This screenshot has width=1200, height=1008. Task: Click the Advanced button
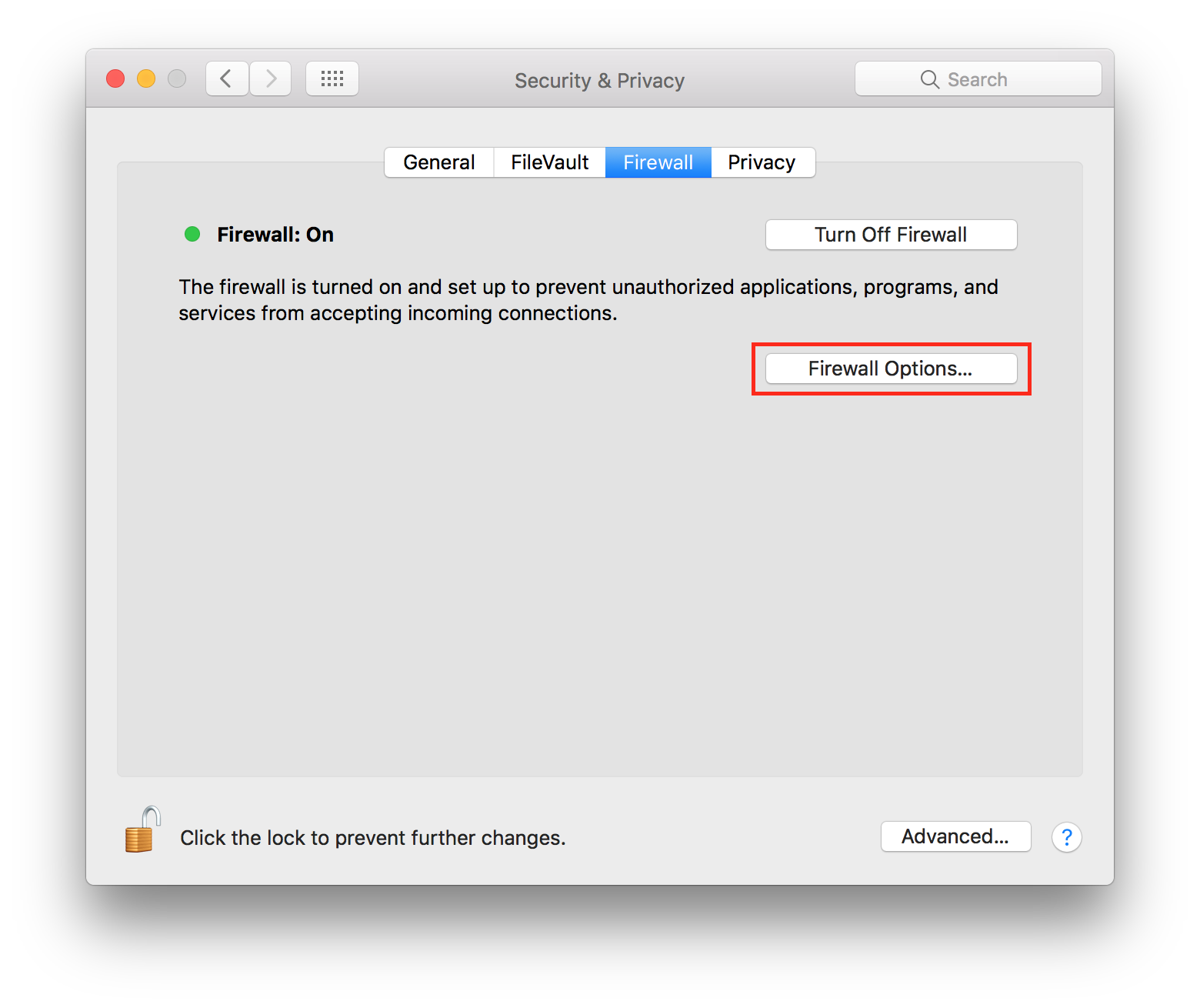pos(955,836)
